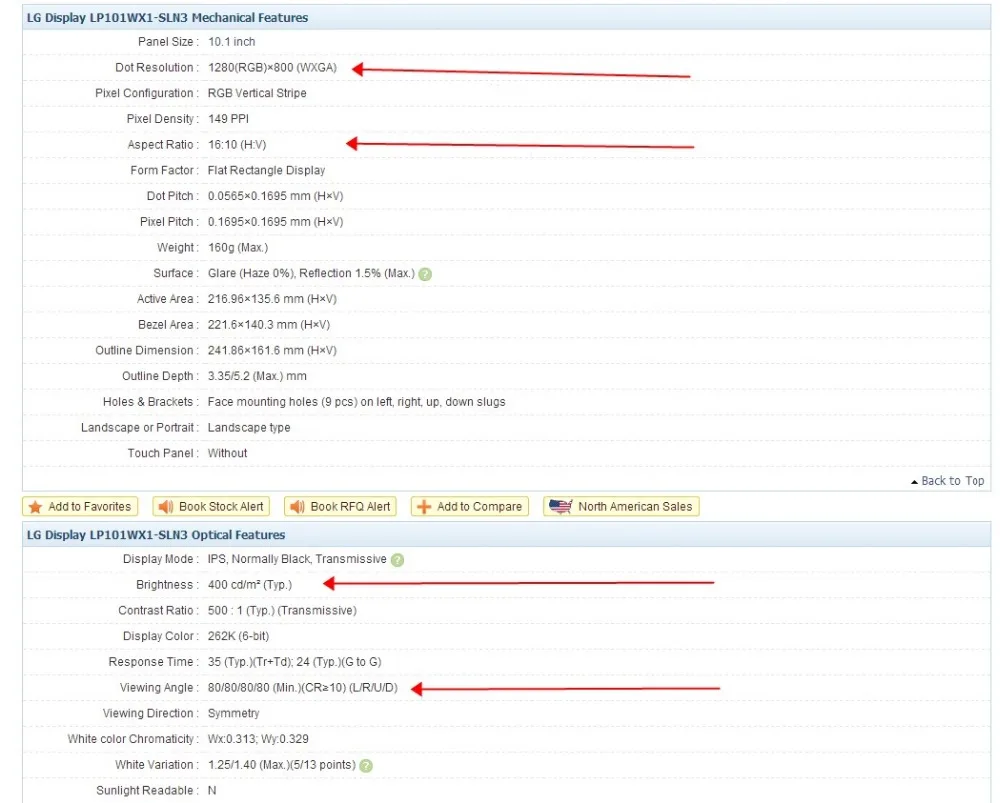The image size is (1000, 803).
Task: Click the speaker icon on Book Stock Alert
Action: pos(166,506)
